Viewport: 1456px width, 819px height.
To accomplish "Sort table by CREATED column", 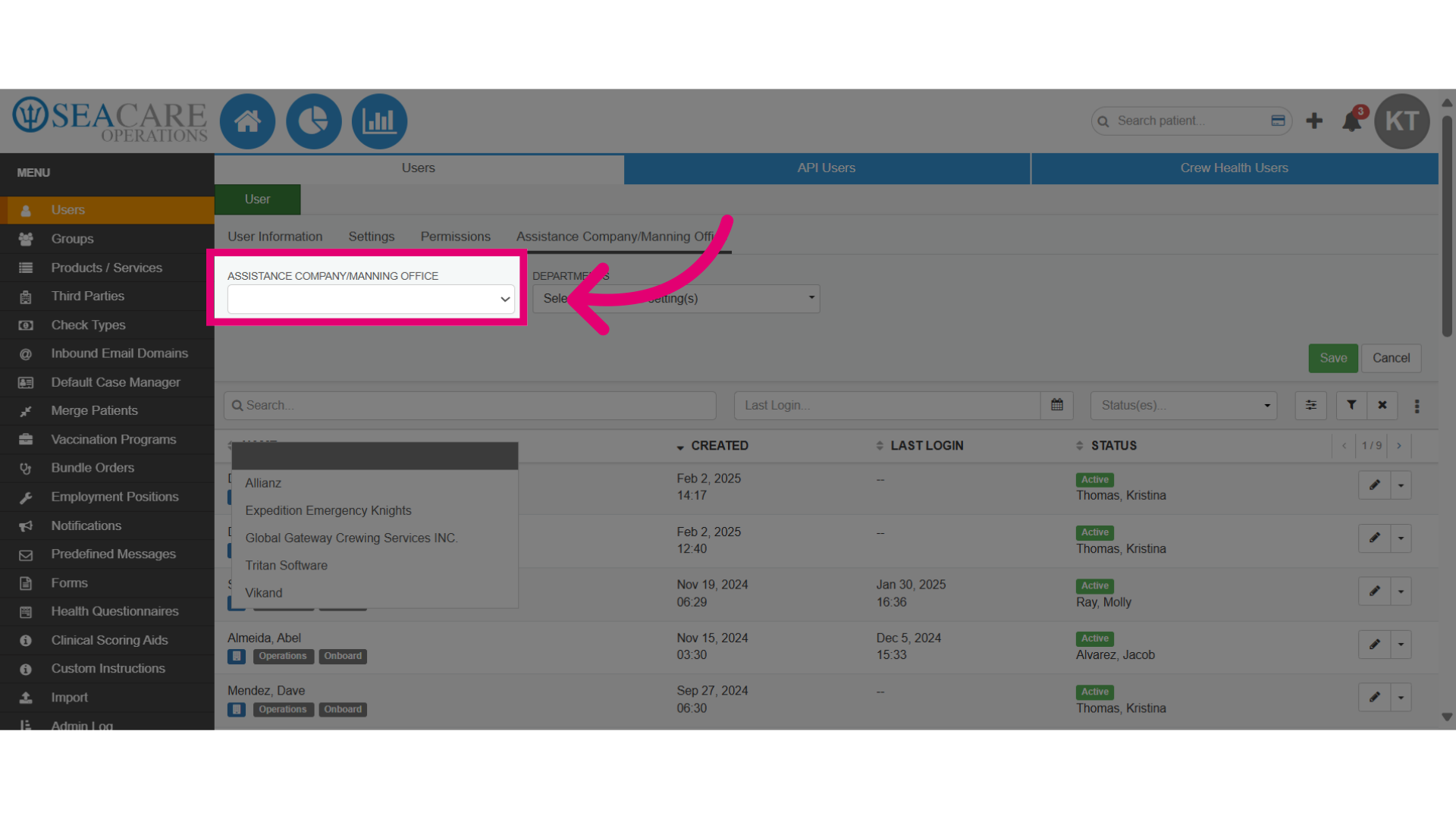I will tap(712, 446).
